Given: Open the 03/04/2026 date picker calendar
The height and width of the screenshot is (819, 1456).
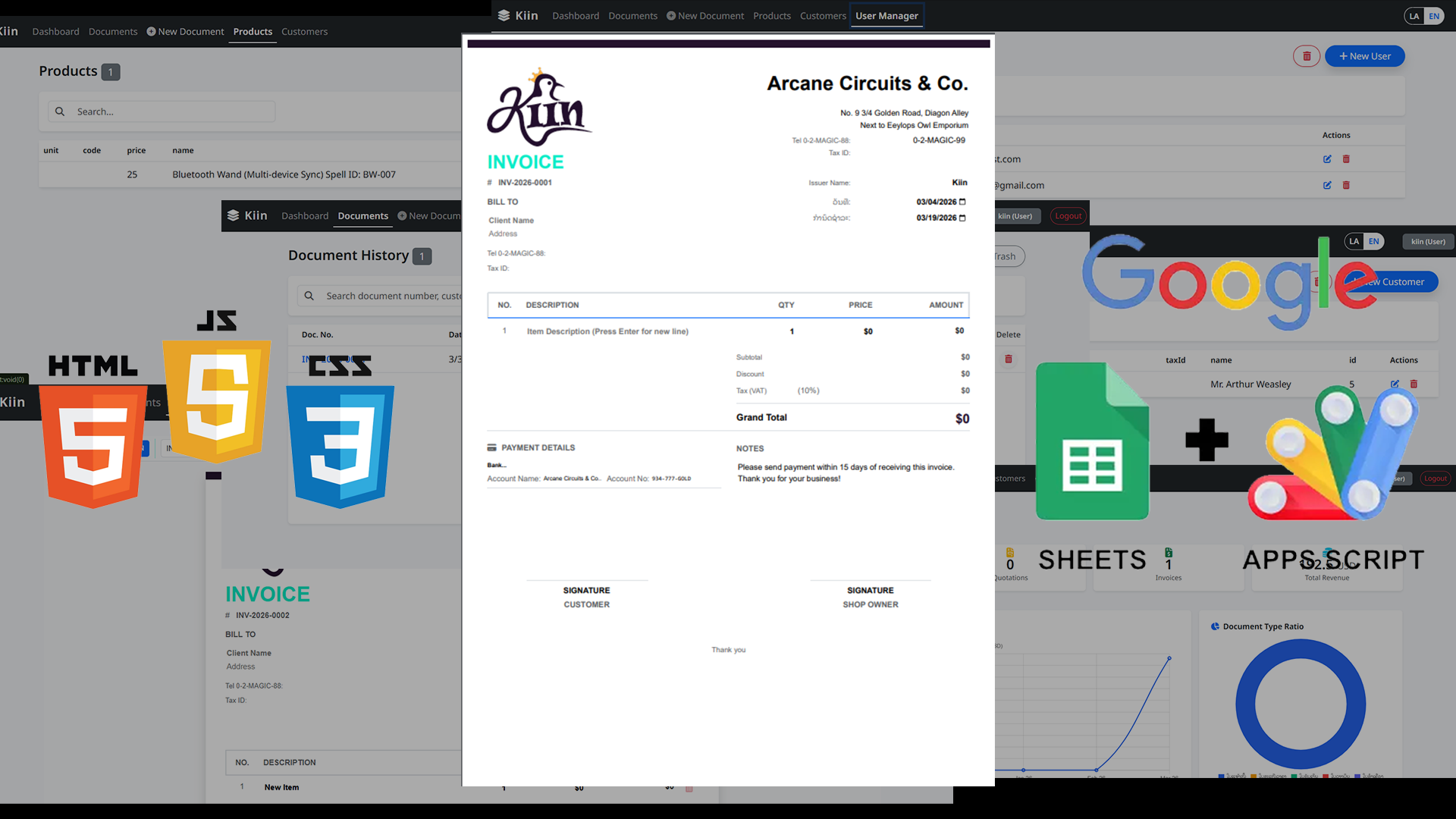Looking at the screenshot, I should tap(962, 202).
